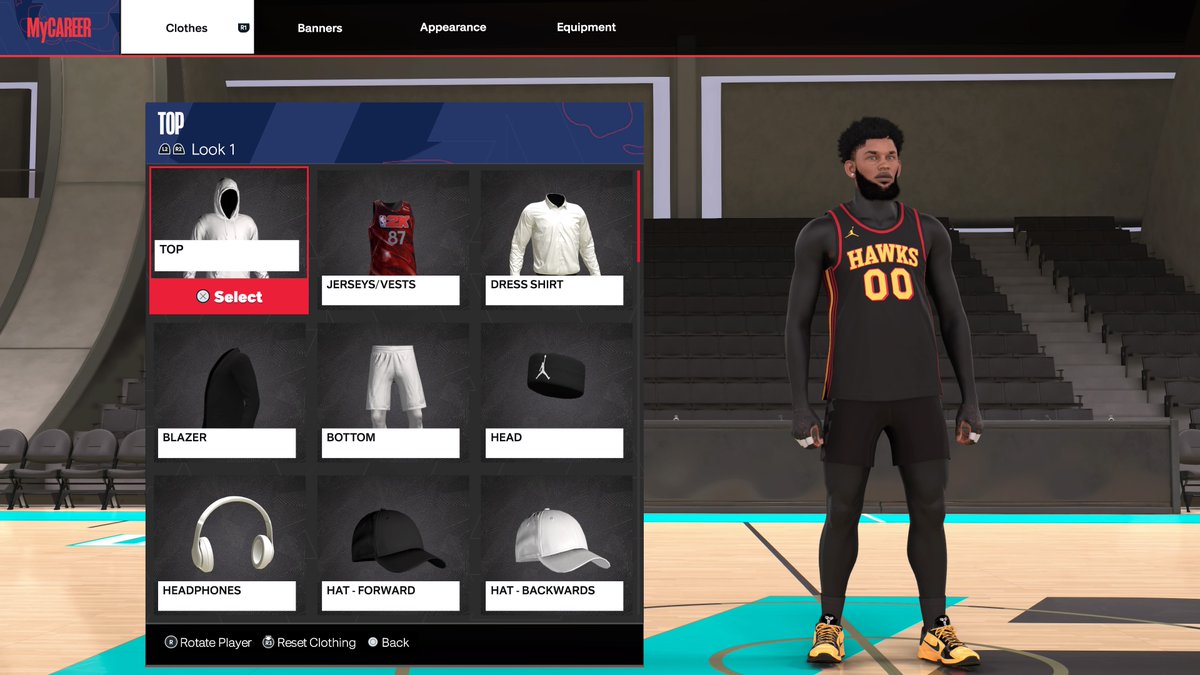This screenshot has width=1200, height=675.
Task: Open the BLAZER category
Action: pyautogui.click(x=229, y=391)
